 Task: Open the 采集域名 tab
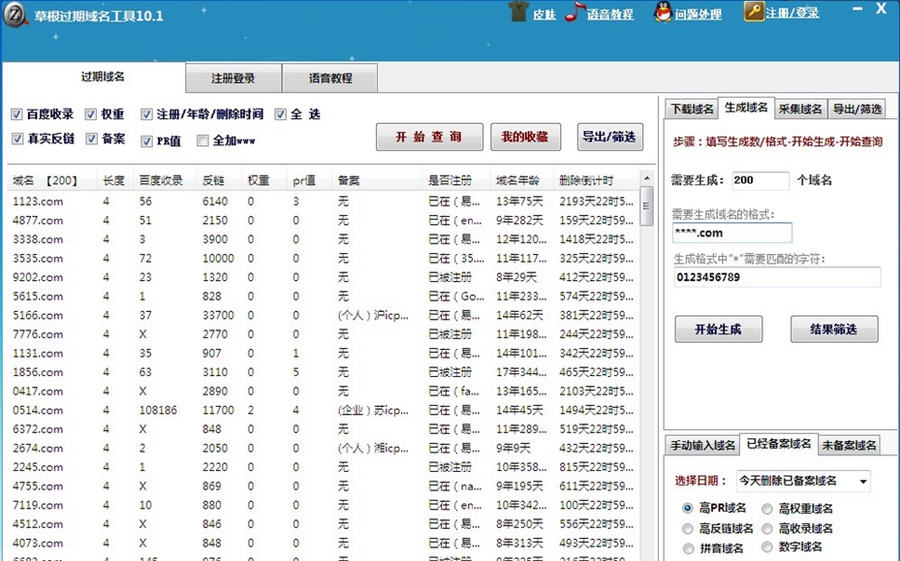pos(800,109)
